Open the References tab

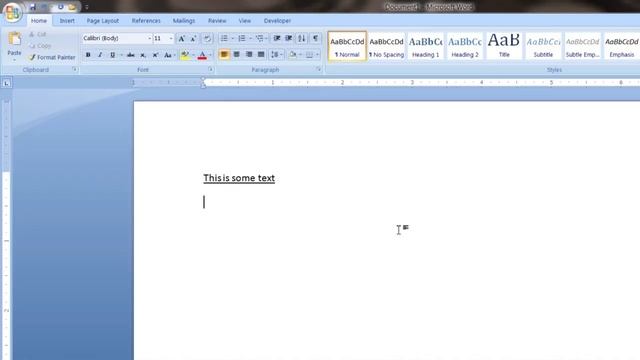click(x=146, y=21)
